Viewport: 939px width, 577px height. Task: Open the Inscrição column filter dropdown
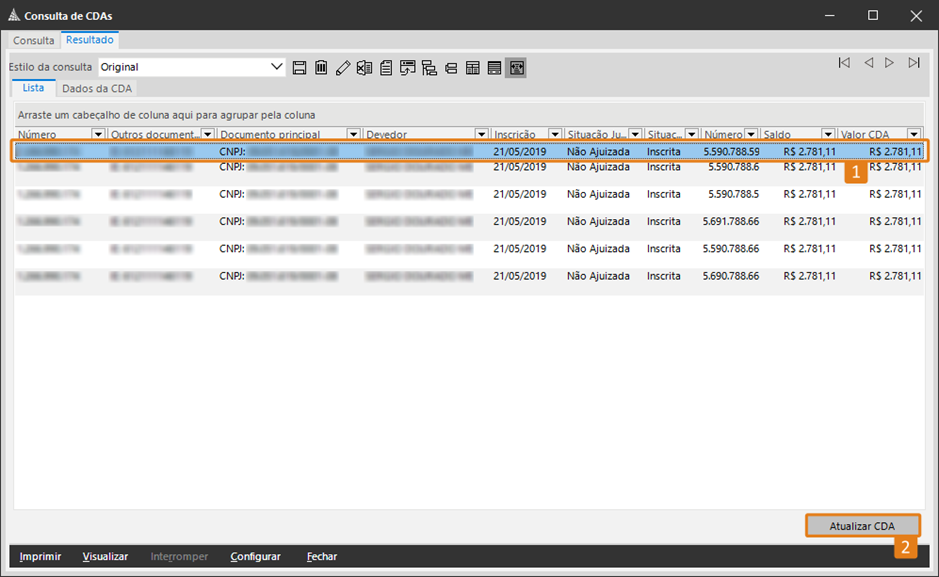pyautogui.click(x=555, y=135)
